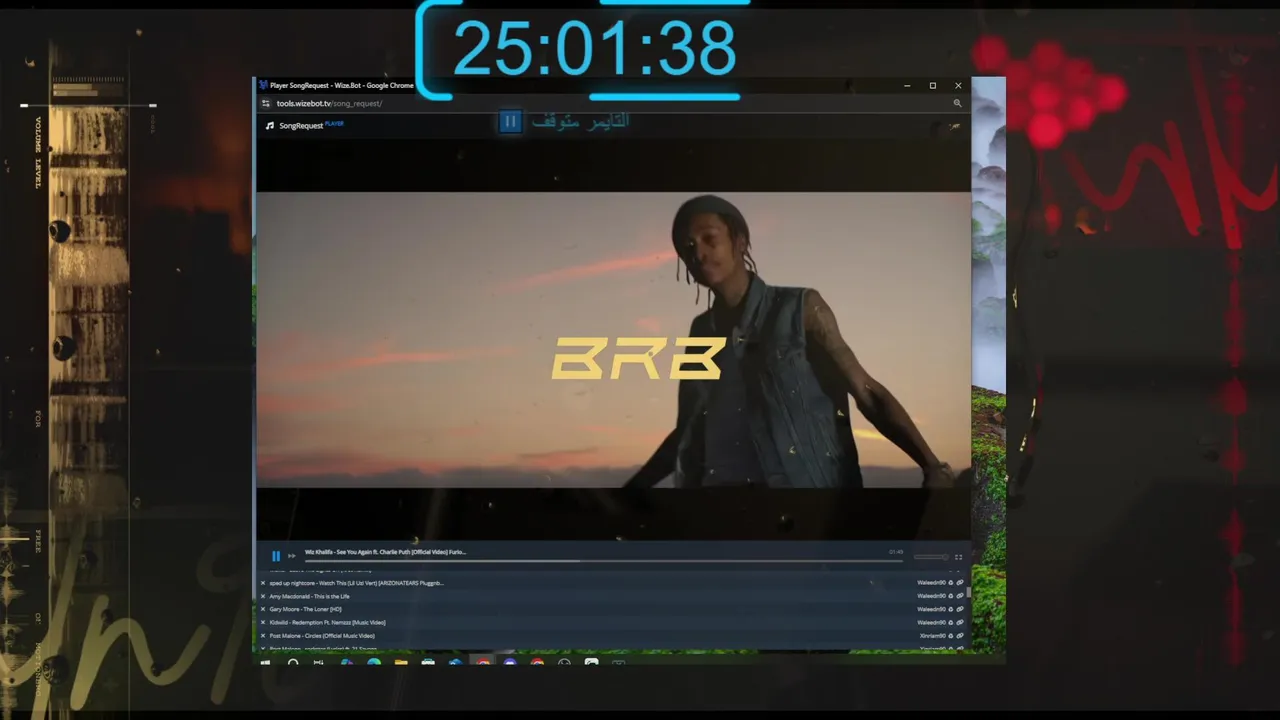This screenshot has width=1280, height=720.
Task: Maximize the Player SongRequest Chrome window
Action: (933, 86)
